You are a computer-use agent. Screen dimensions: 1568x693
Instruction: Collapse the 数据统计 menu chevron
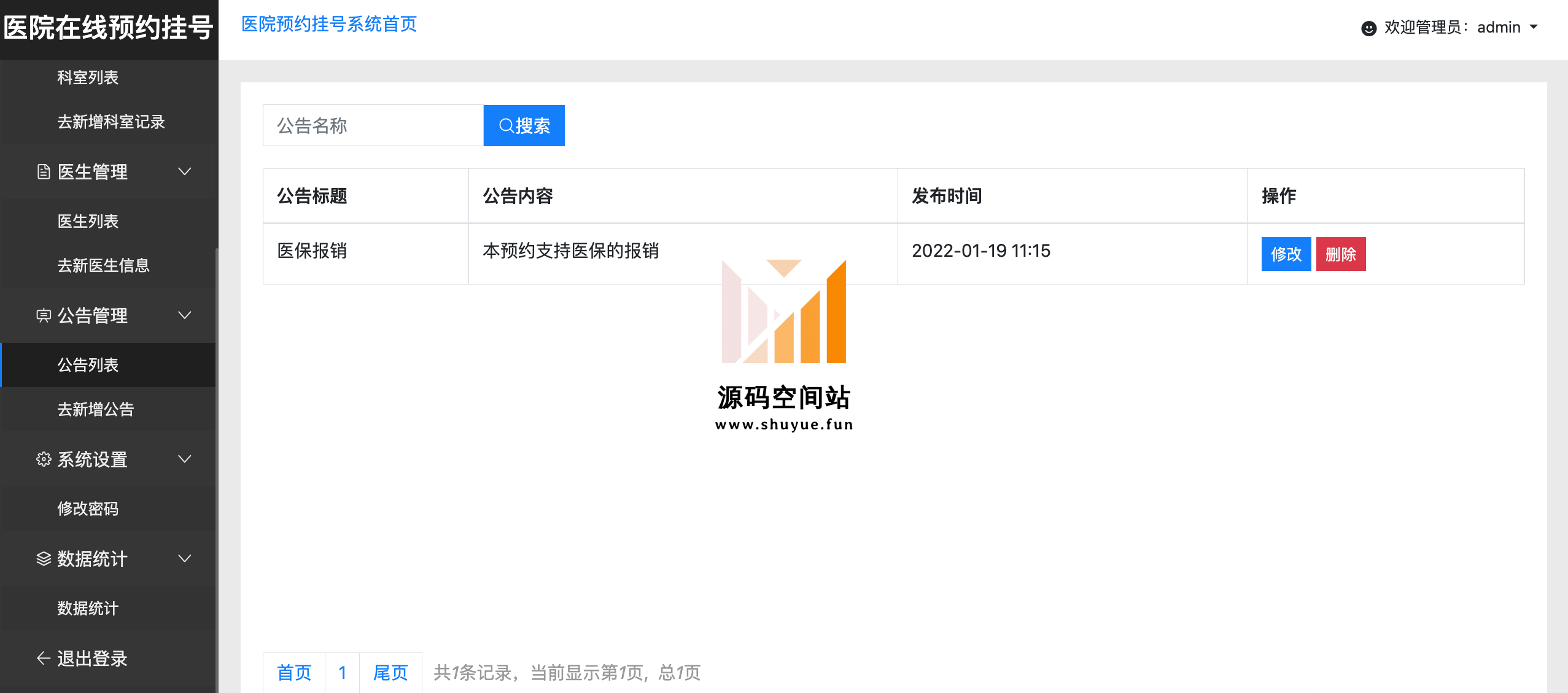click(184, 558)
